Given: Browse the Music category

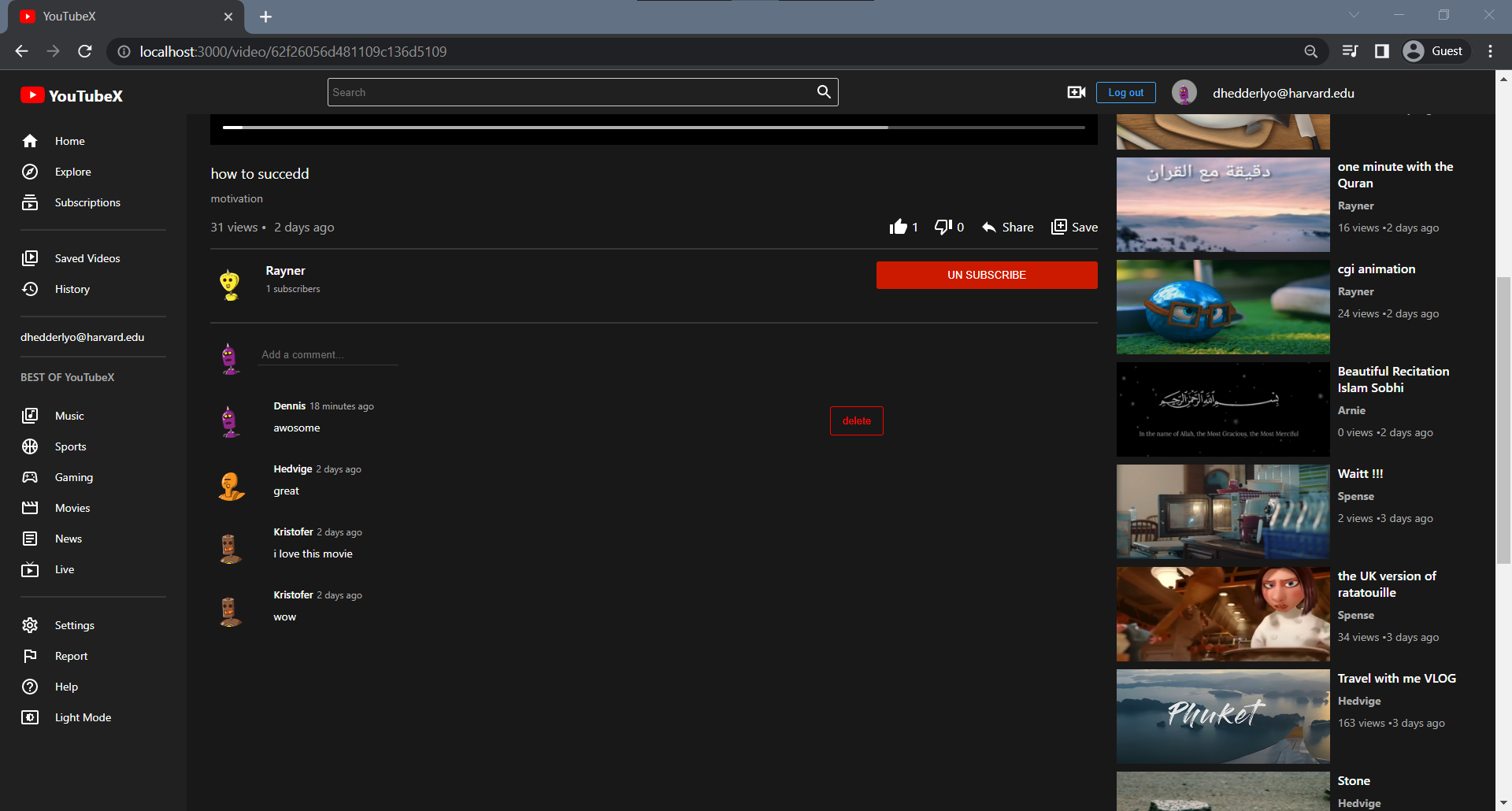Looking at the screenshot, I should coord(53,416).
